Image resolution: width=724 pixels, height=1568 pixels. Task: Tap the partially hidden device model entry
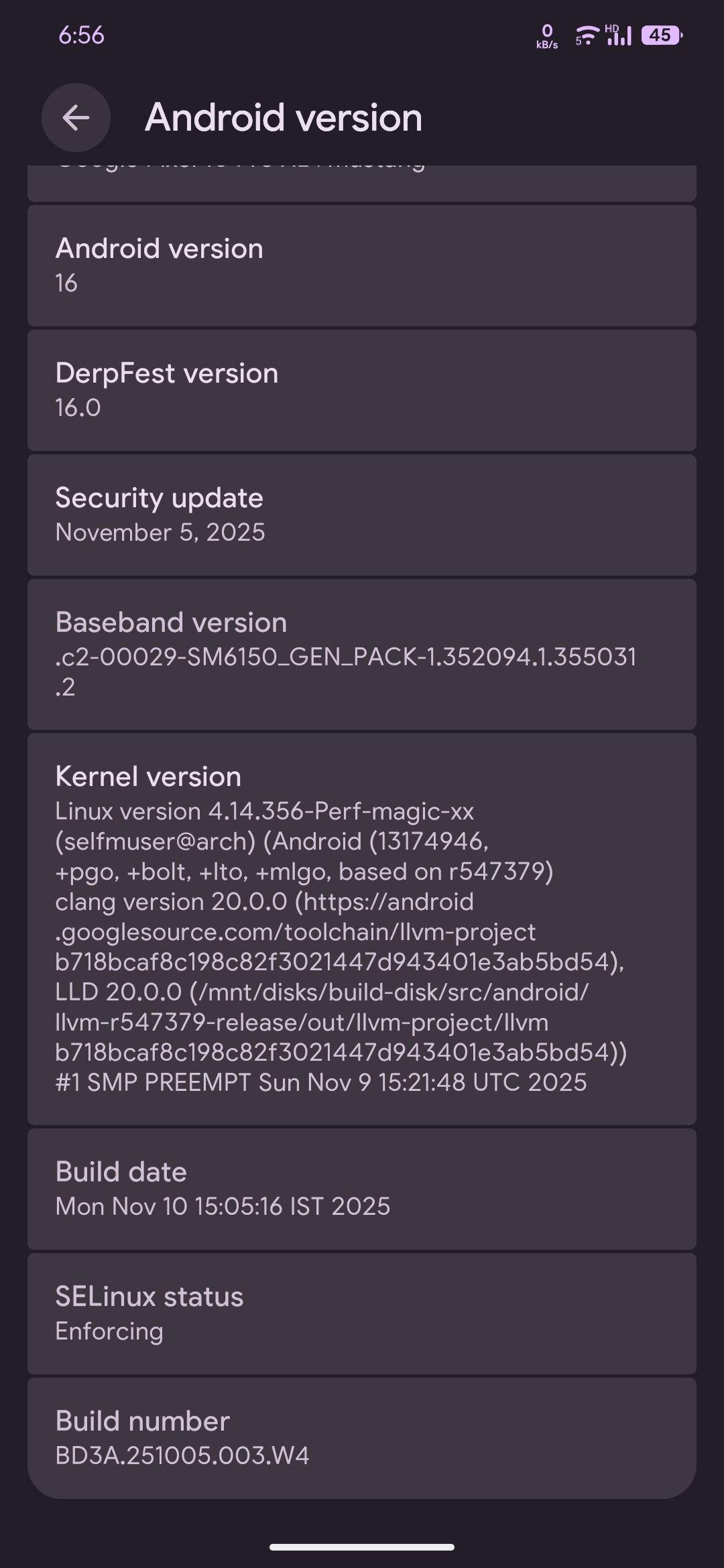[361, 181]
